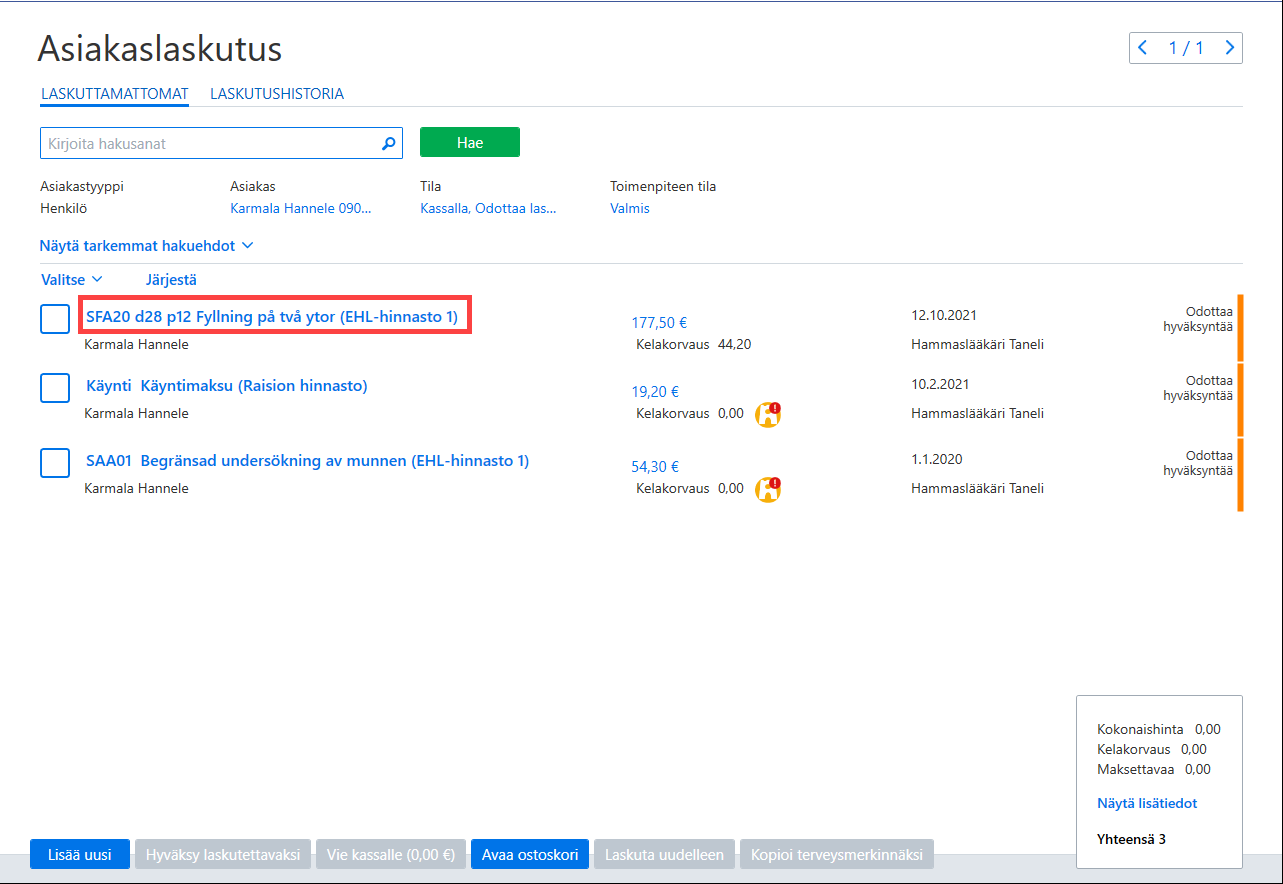Open Tila filter value Kassalla, Odottaa

point(488,208)
